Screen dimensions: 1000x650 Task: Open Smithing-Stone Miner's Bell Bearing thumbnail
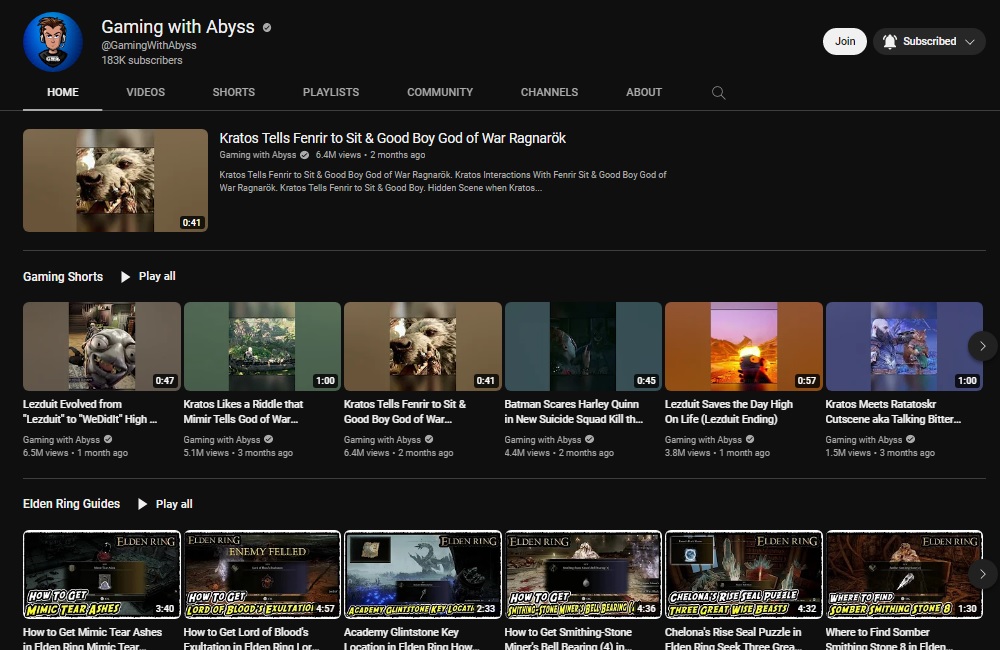583,574
